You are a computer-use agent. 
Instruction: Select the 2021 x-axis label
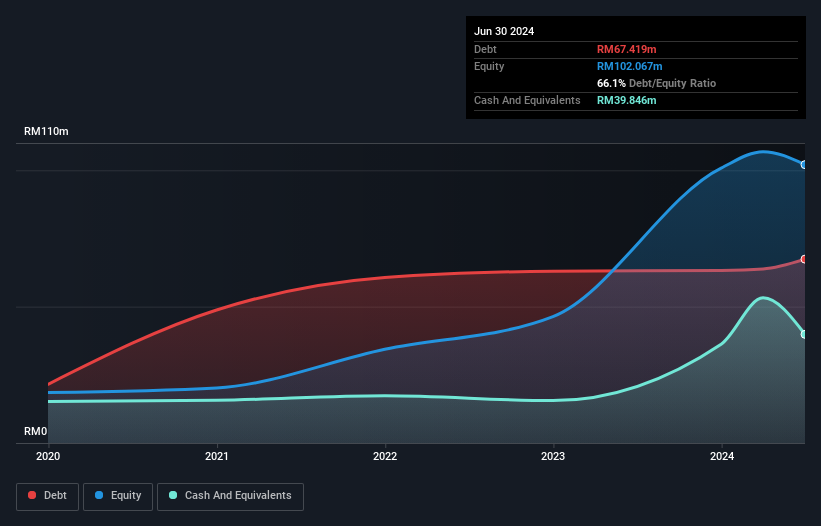click(x=217, y=456)
